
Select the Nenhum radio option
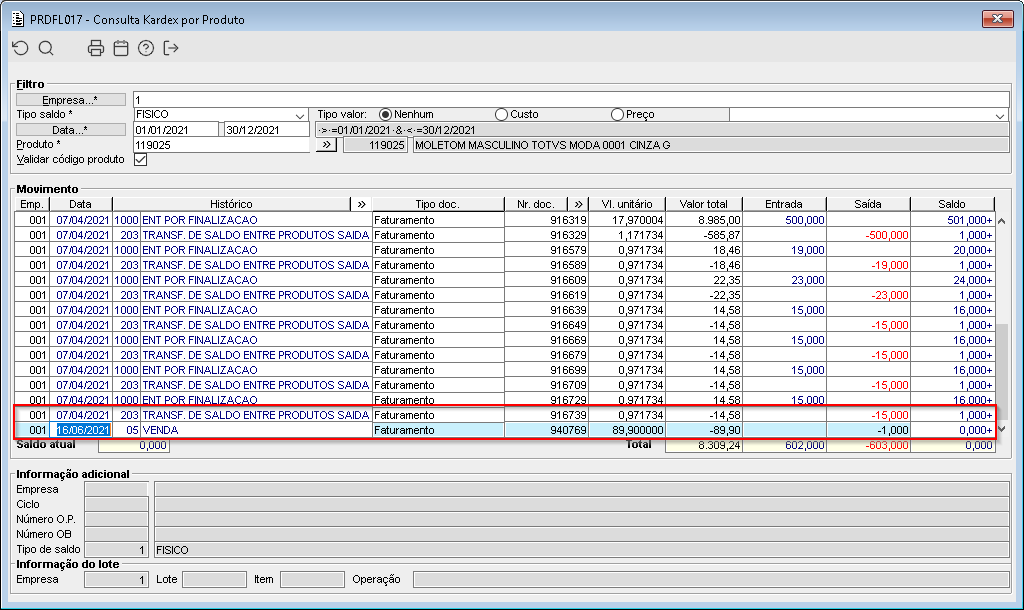tap(385, 114)
